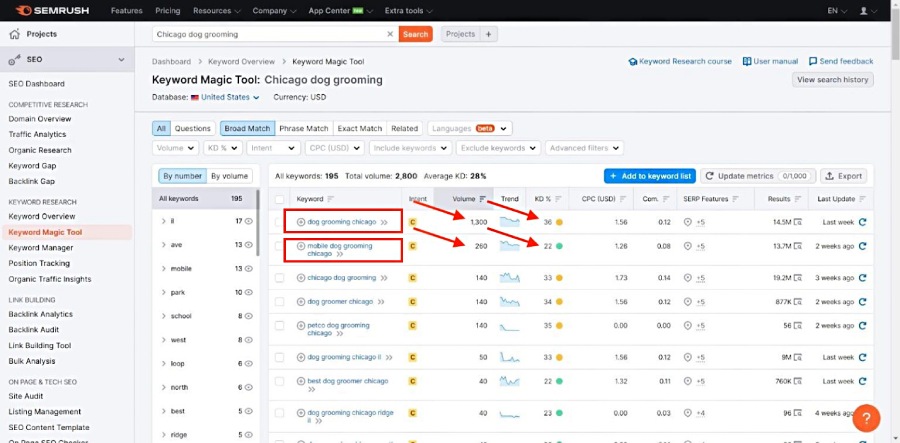Open the Resources menu in top bar

tap(216, 11)
